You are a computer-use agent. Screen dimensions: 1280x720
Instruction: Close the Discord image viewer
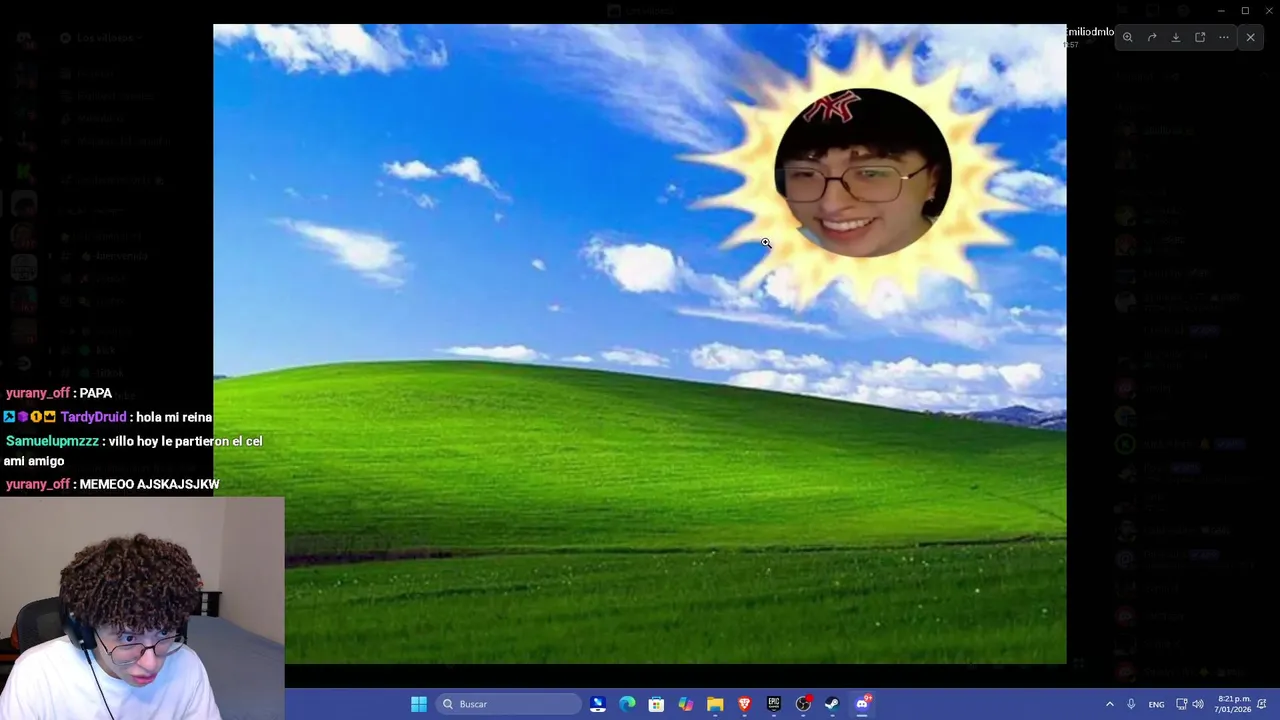coord(1250,37)
